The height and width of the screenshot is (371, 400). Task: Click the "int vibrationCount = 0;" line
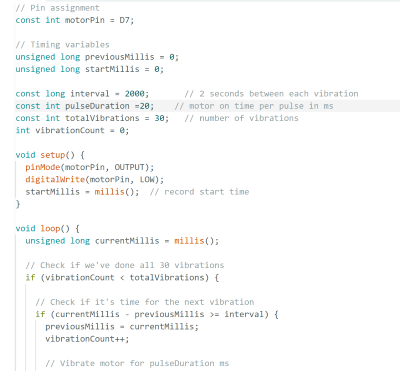(72, 130)
